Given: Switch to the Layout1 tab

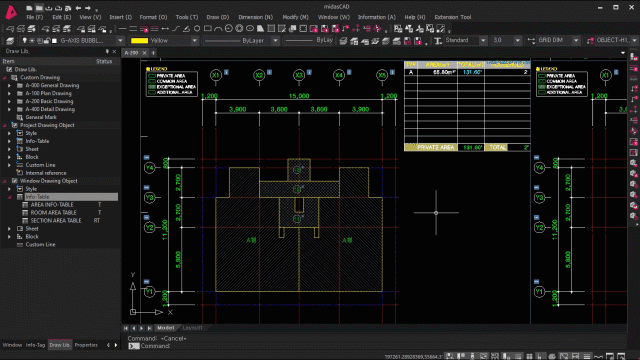Looking at the screenshot, I should 192,328.
